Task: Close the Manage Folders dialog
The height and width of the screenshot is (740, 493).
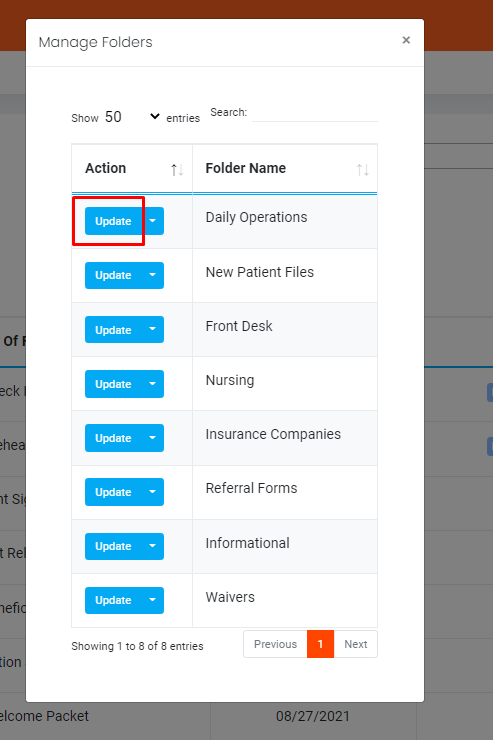Action: pos(406,40)
